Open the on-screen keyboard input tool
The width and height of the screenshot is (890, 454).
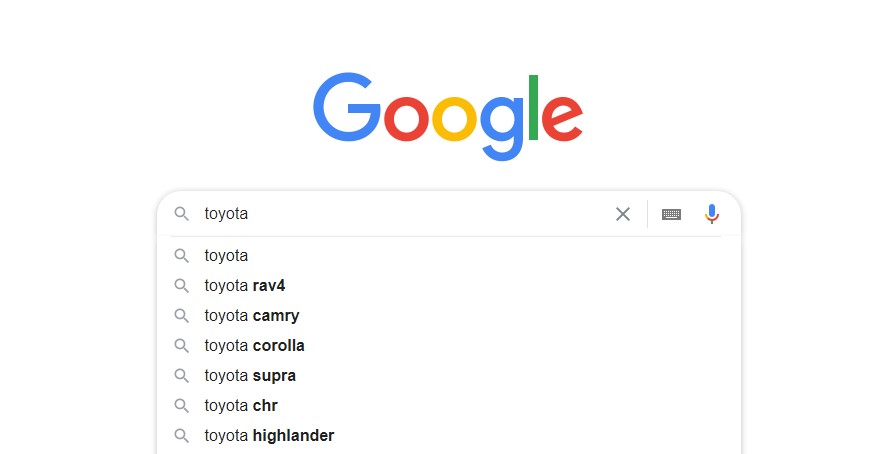671,214
